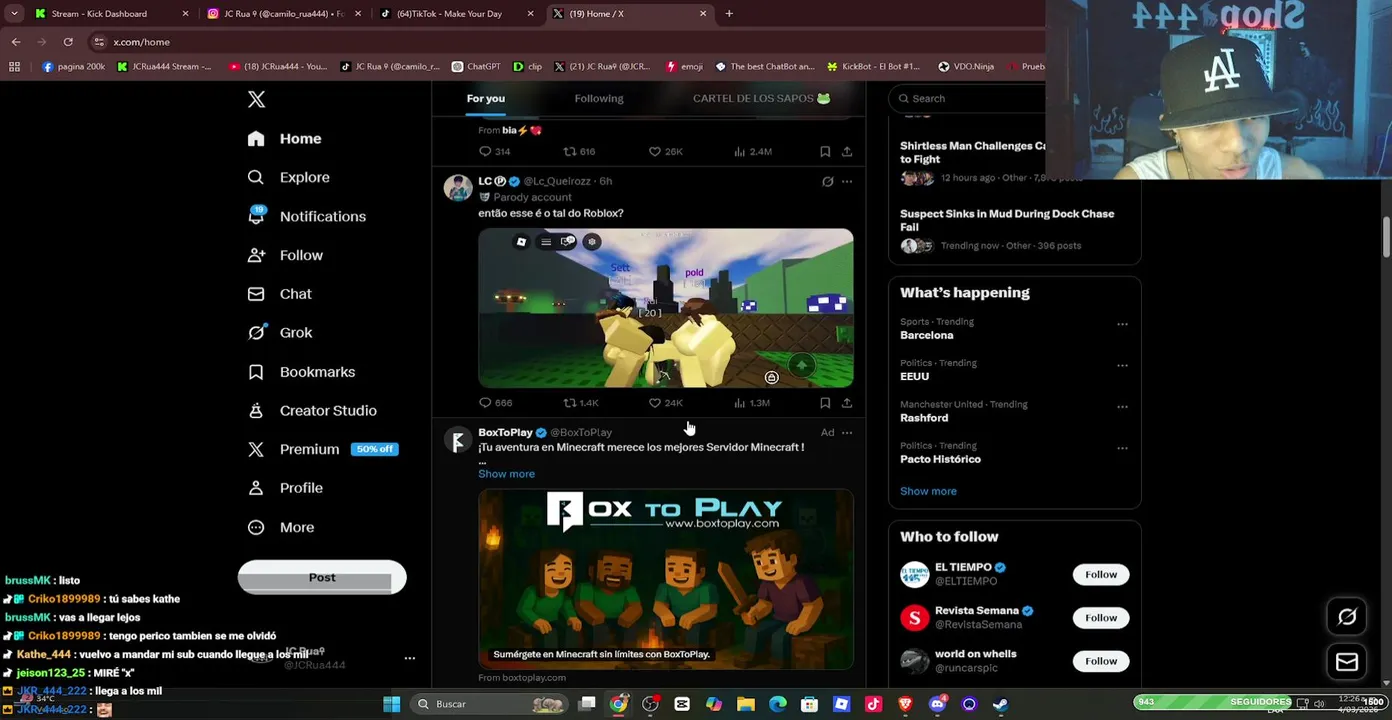Open TikTok from the taskbar
The image size is (1392, 720).
pyautogui.click(x=873, y=704)
